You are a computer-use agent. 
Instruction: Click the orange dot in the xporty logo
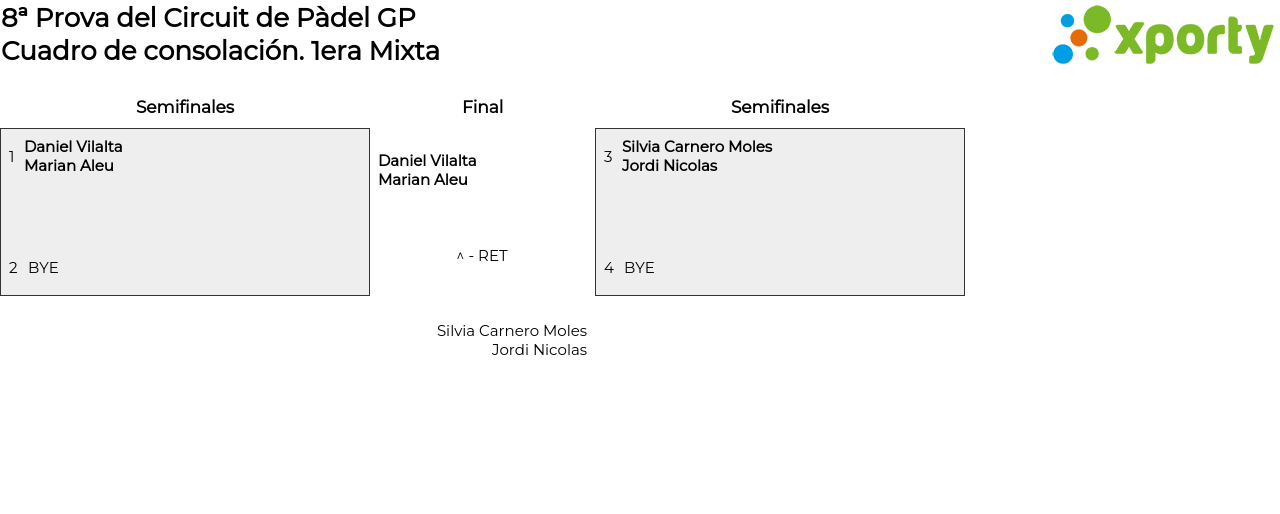coord(1078,38)
